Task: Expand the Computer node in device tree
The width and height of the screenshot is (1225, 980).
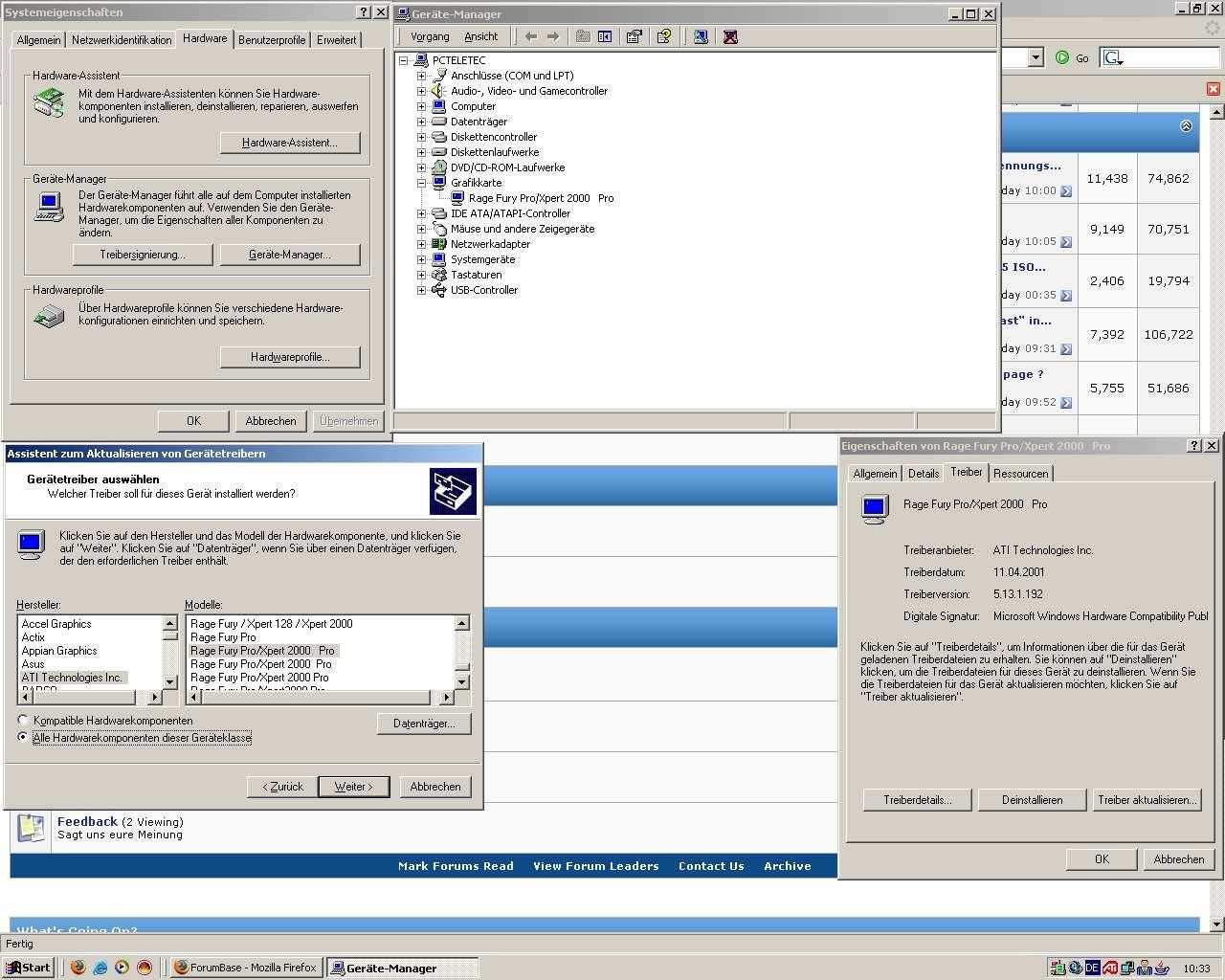Action: (x=421, y=106)
